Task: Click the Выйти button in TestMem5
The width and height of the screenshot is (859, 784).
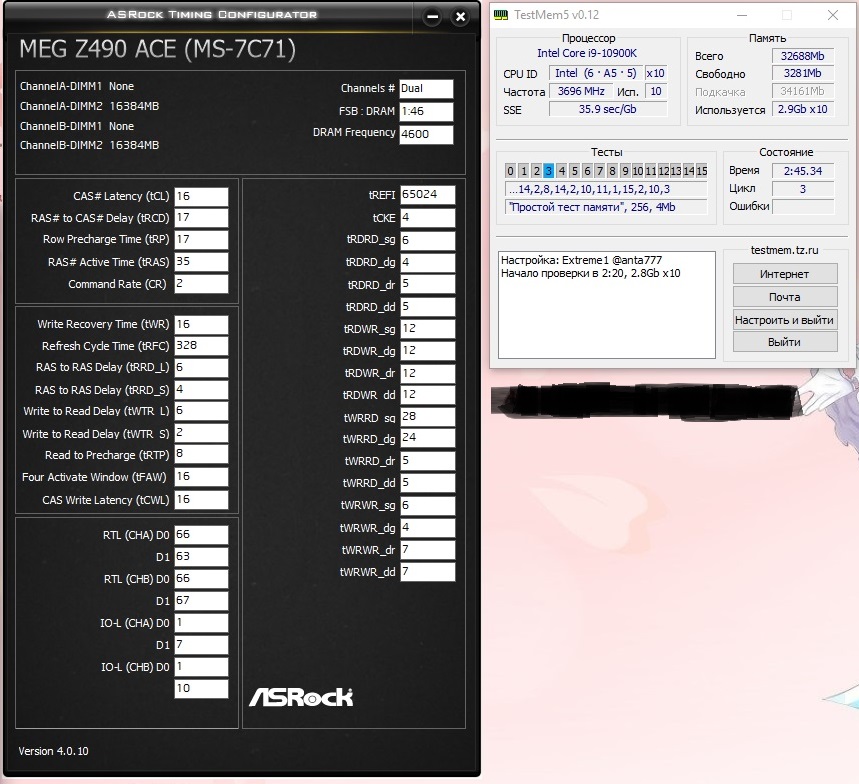Action: point(784,342)
